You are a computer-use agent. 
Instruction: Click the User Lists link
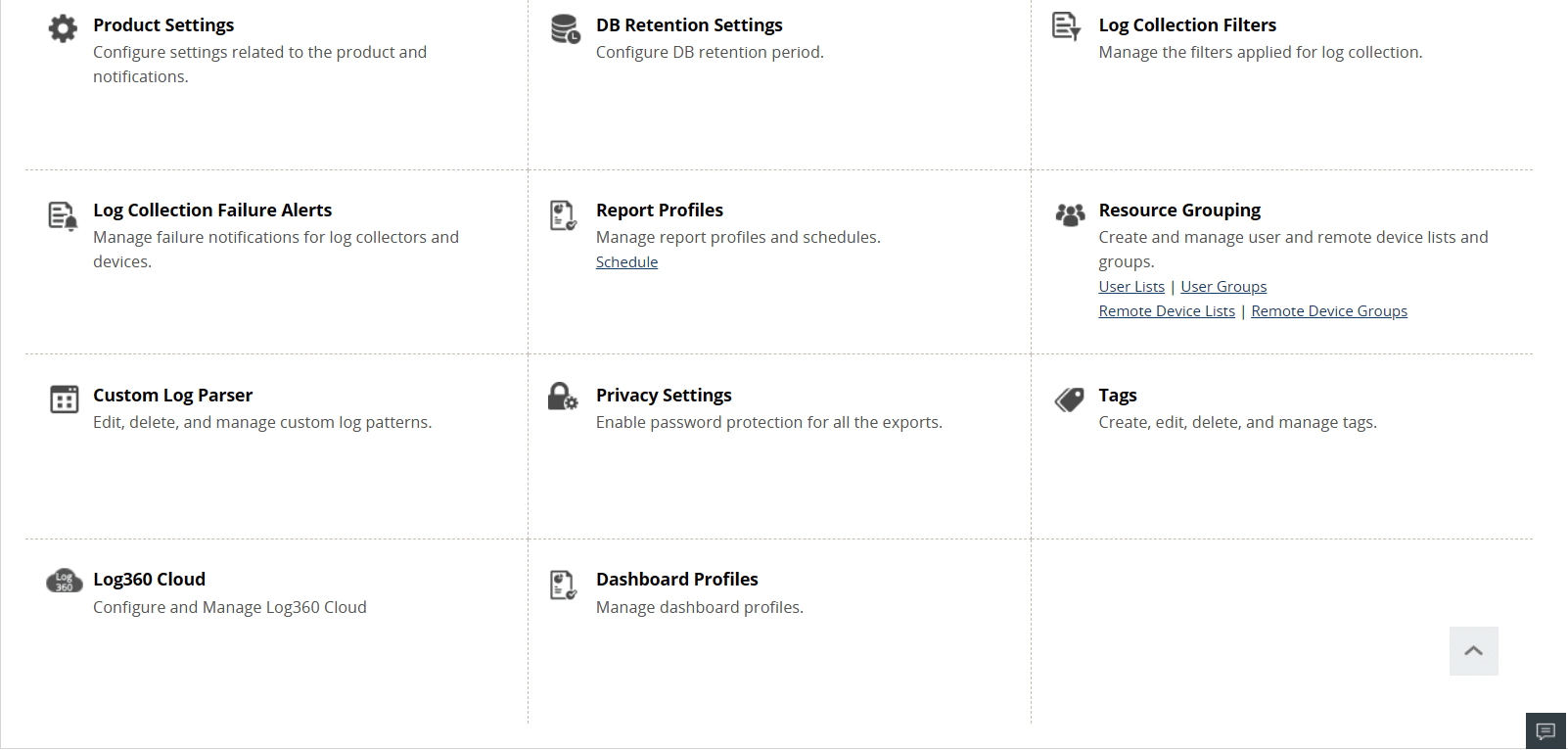click(x=1131, y=286)
